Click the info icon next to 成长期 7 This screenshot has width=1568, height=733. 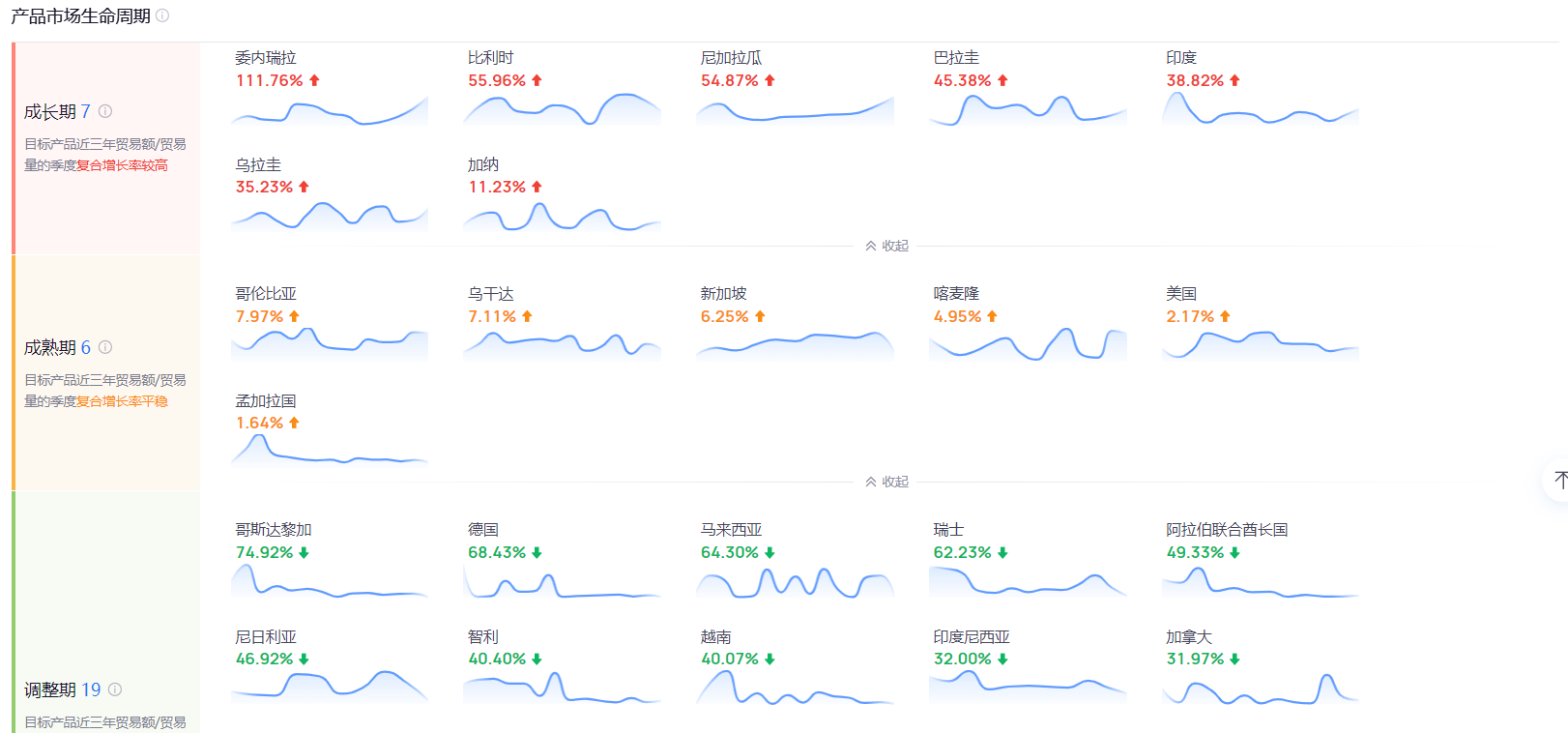tap(105, 111)
